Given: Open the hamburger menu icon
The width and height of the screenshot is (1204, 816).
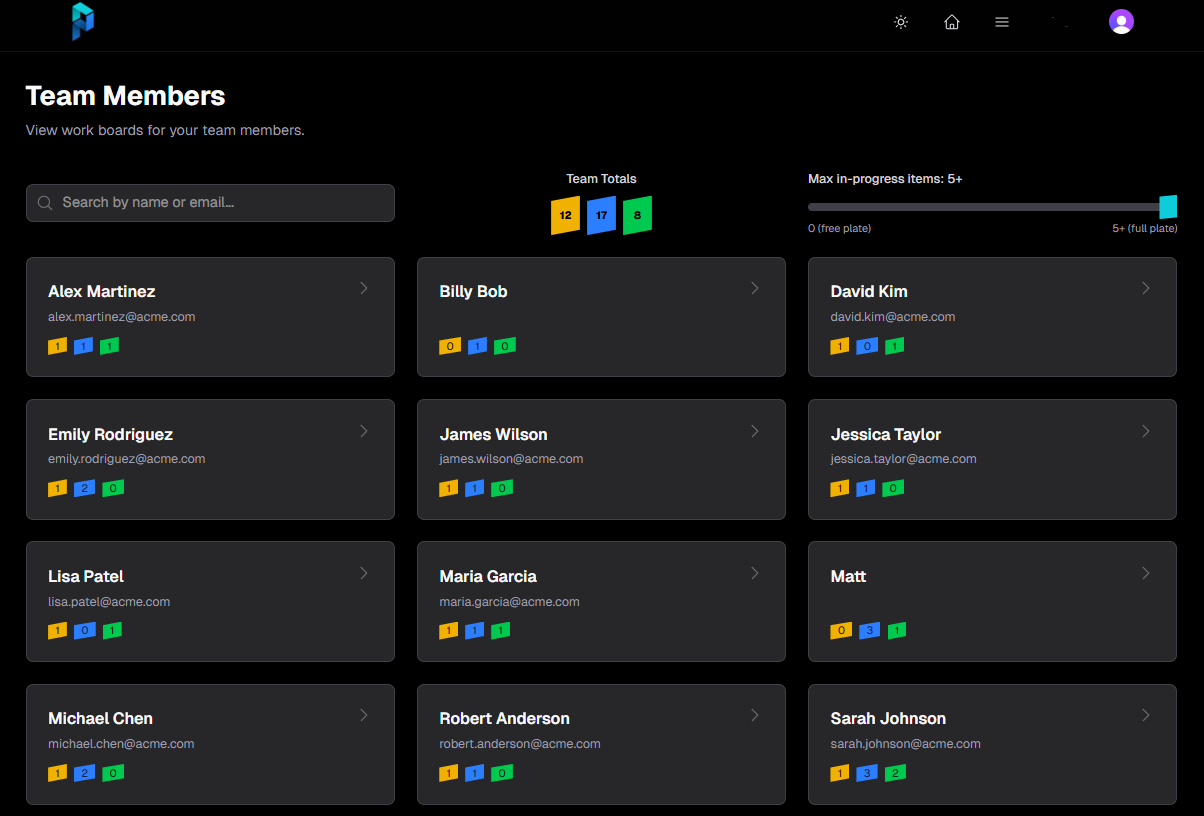Looking at the screenshot, I should (1002, 22).
